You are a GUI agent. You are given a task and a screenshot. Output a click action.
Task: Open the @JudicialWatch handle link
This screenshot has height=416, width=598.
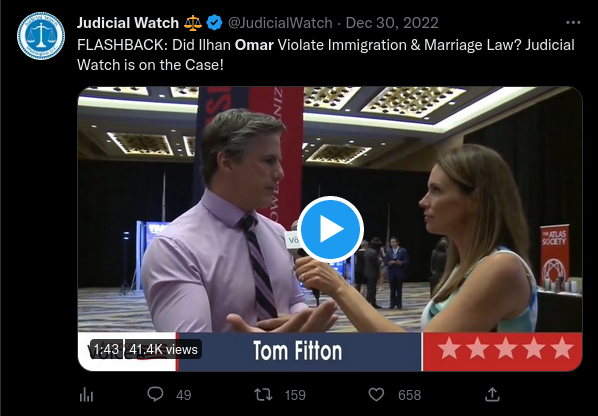tap(280, 23)
